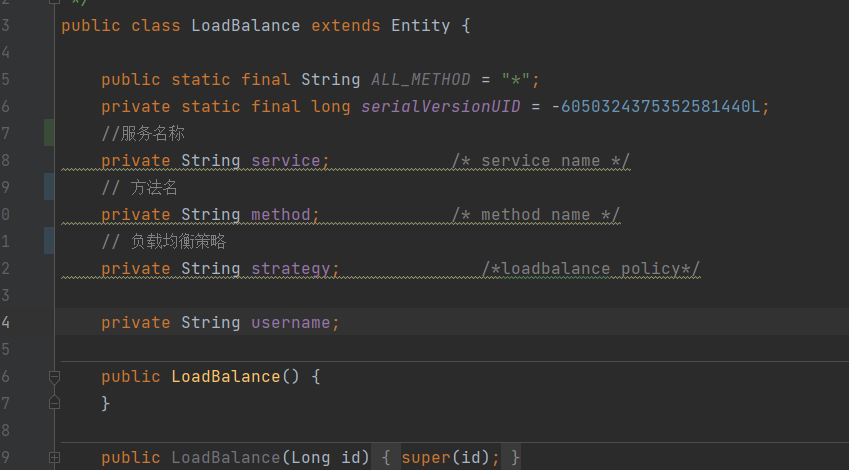Click the /*loadbalance policy*/ comment
849x470 pixels.
point(590,268)
